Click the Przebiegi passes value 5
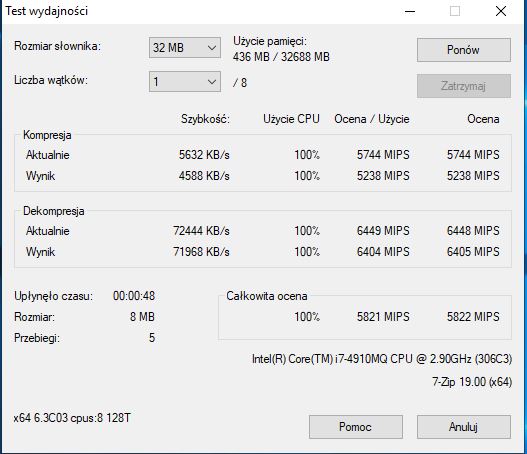Viewport: 527px width, 454px height. point(152,338)
